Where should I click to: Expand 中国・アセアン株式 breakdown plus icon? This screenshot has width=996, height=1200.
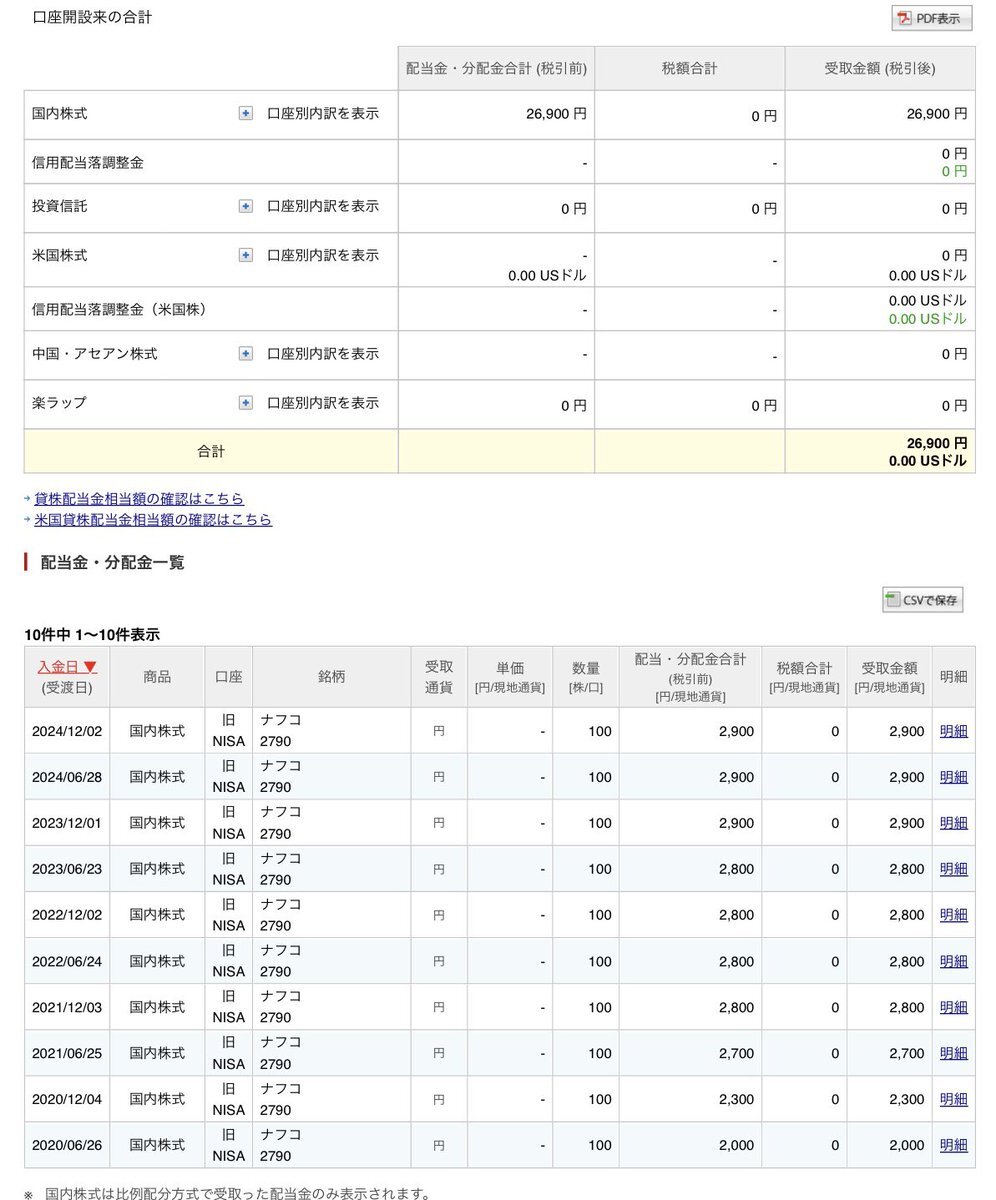(x=246, y=354)
